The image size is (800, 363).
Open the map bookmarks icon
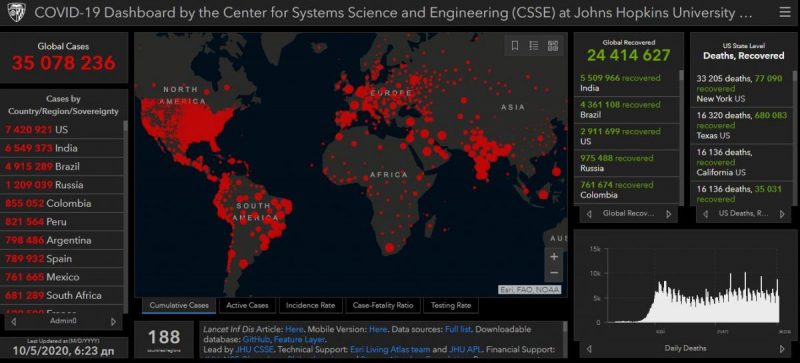[515, 46]
